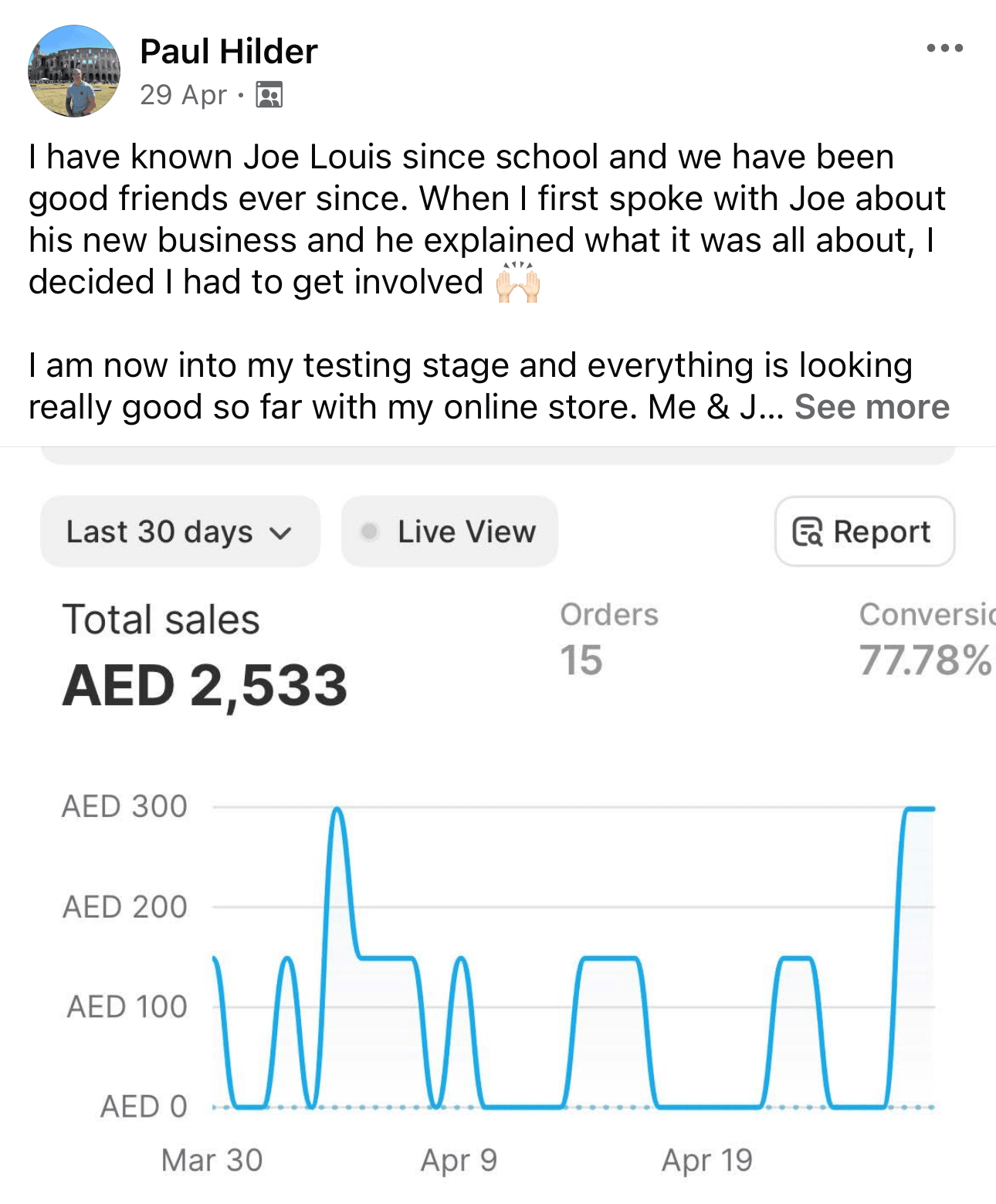
Task: Open Paul Hilder's profile picture
Action: (x=74, y=71)
